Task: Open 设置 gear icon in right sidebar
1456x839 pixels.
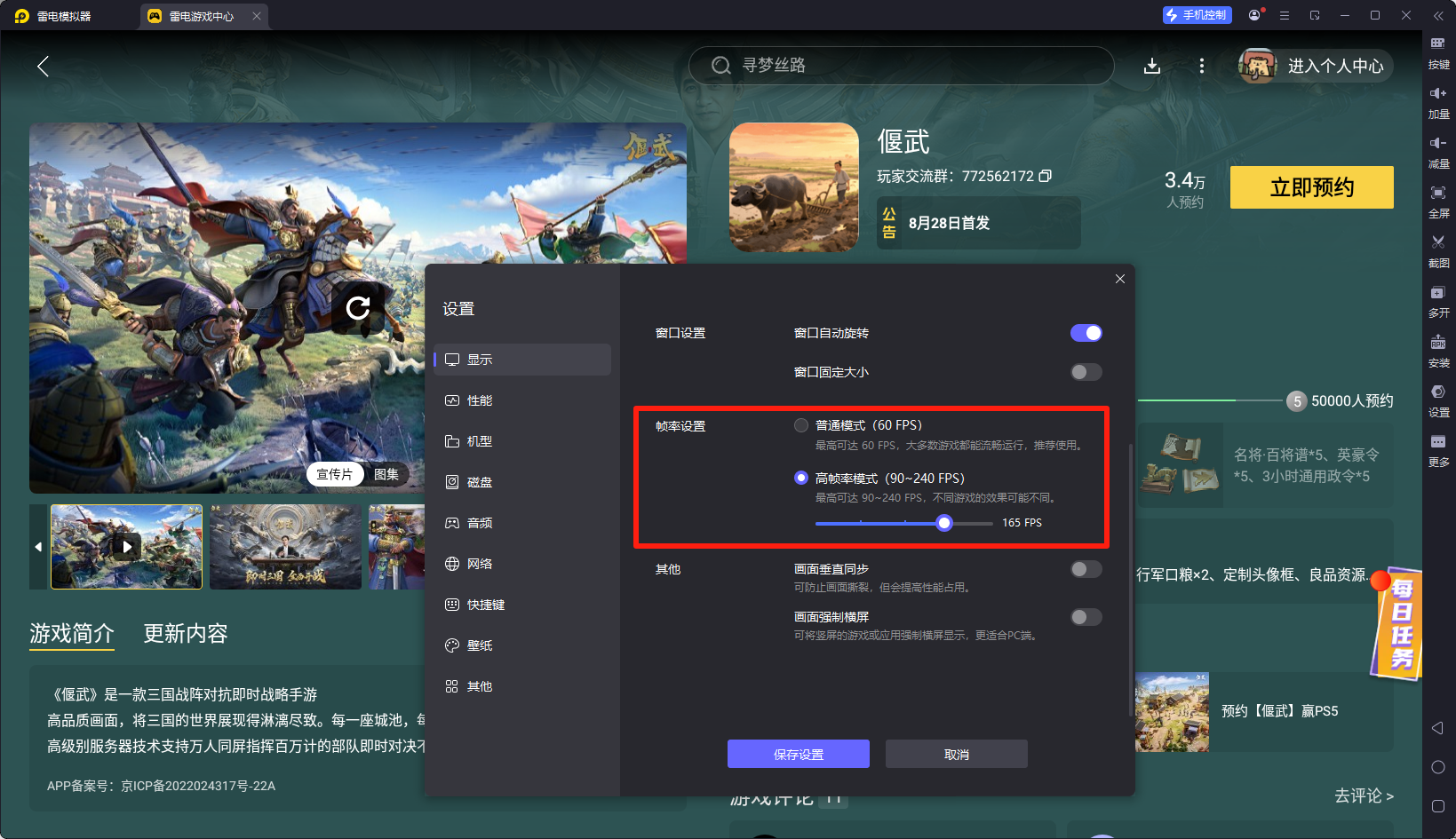Action: [x=1438, y=400]
